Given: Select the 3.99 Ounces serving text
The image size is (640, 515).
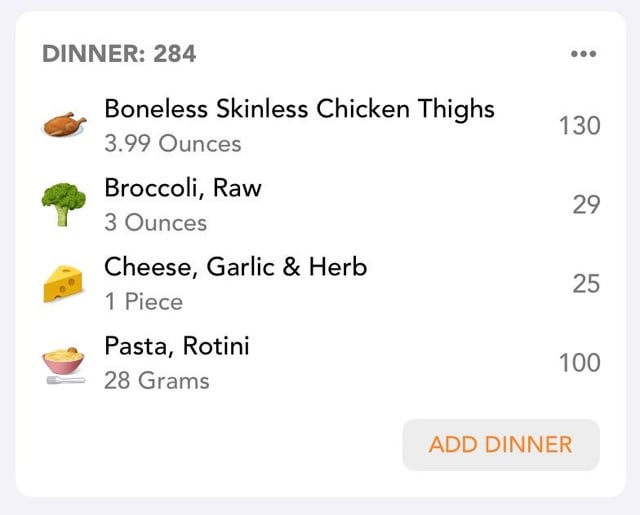Looking at the screenshot, I should [173, 144].
